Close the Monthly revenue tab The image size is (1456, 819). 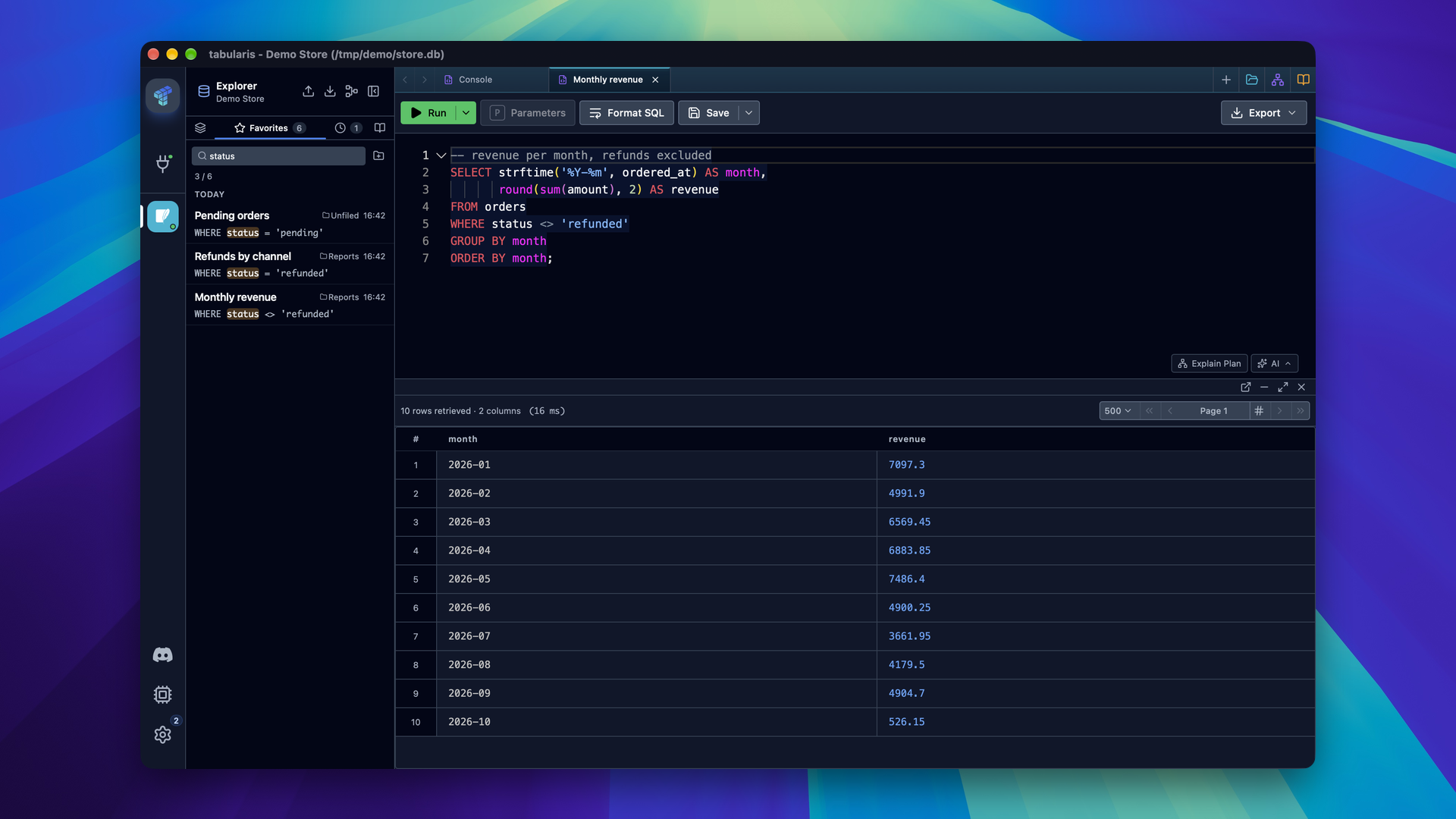click(x=655, y=80)
